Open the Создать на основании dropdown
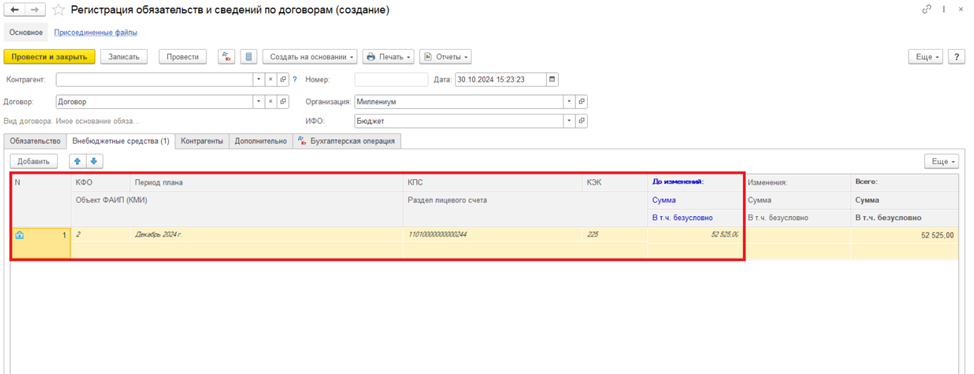The image size is (974, 374). pos(311,57)
